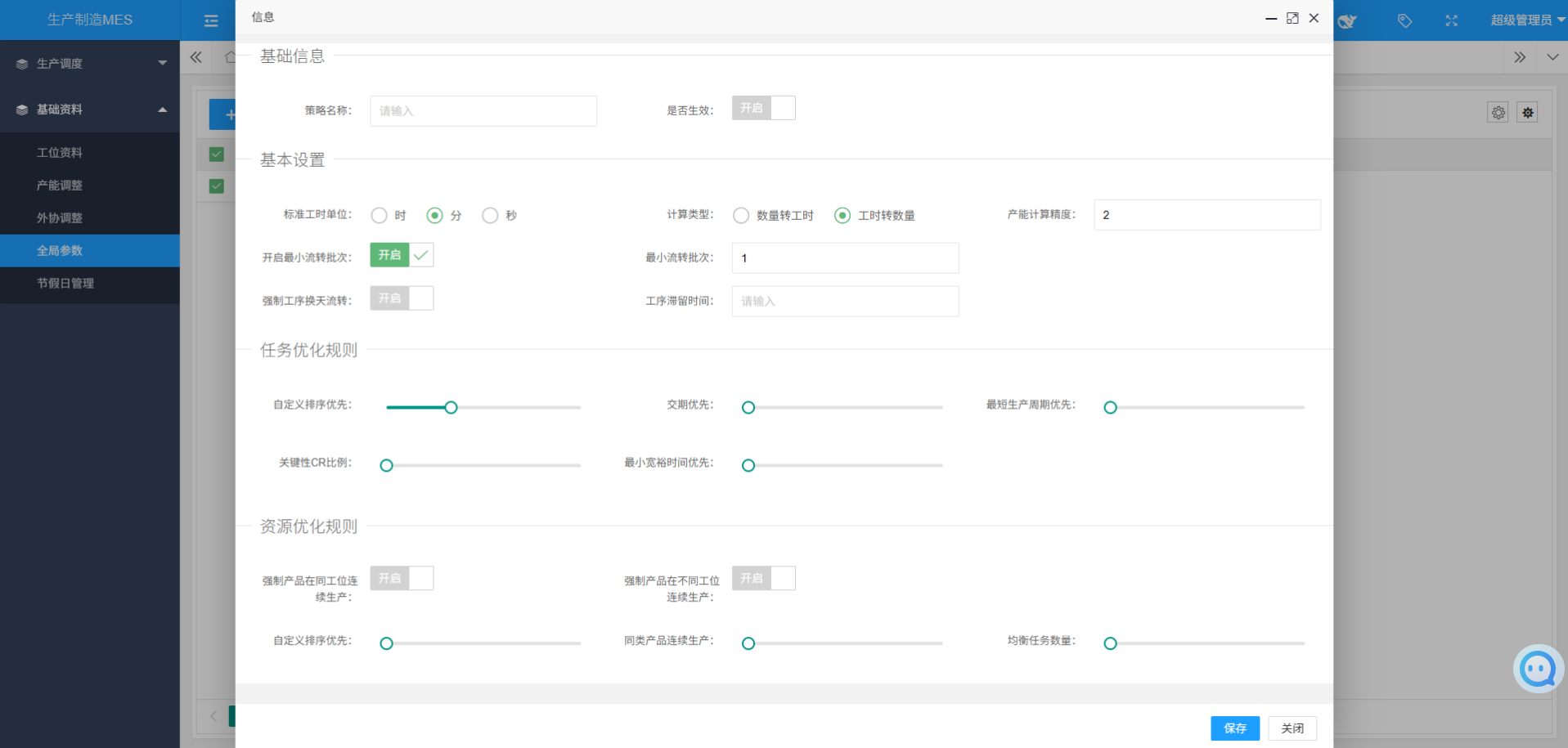Screen dimensions: 1568x748
Task: Select the 数量转工时 calculation type
Action: click(741, 215)
